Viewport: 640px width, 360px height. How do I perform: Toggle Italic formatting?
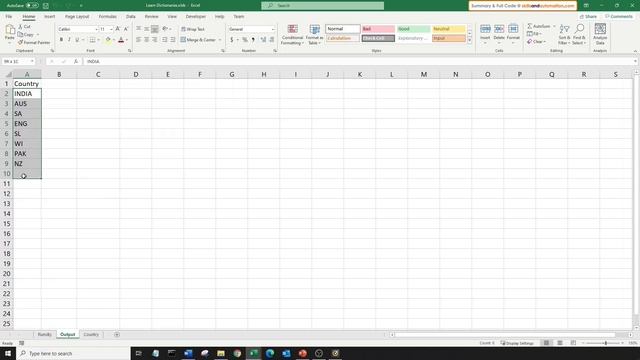pyautogui.click(x=69, y=40)
